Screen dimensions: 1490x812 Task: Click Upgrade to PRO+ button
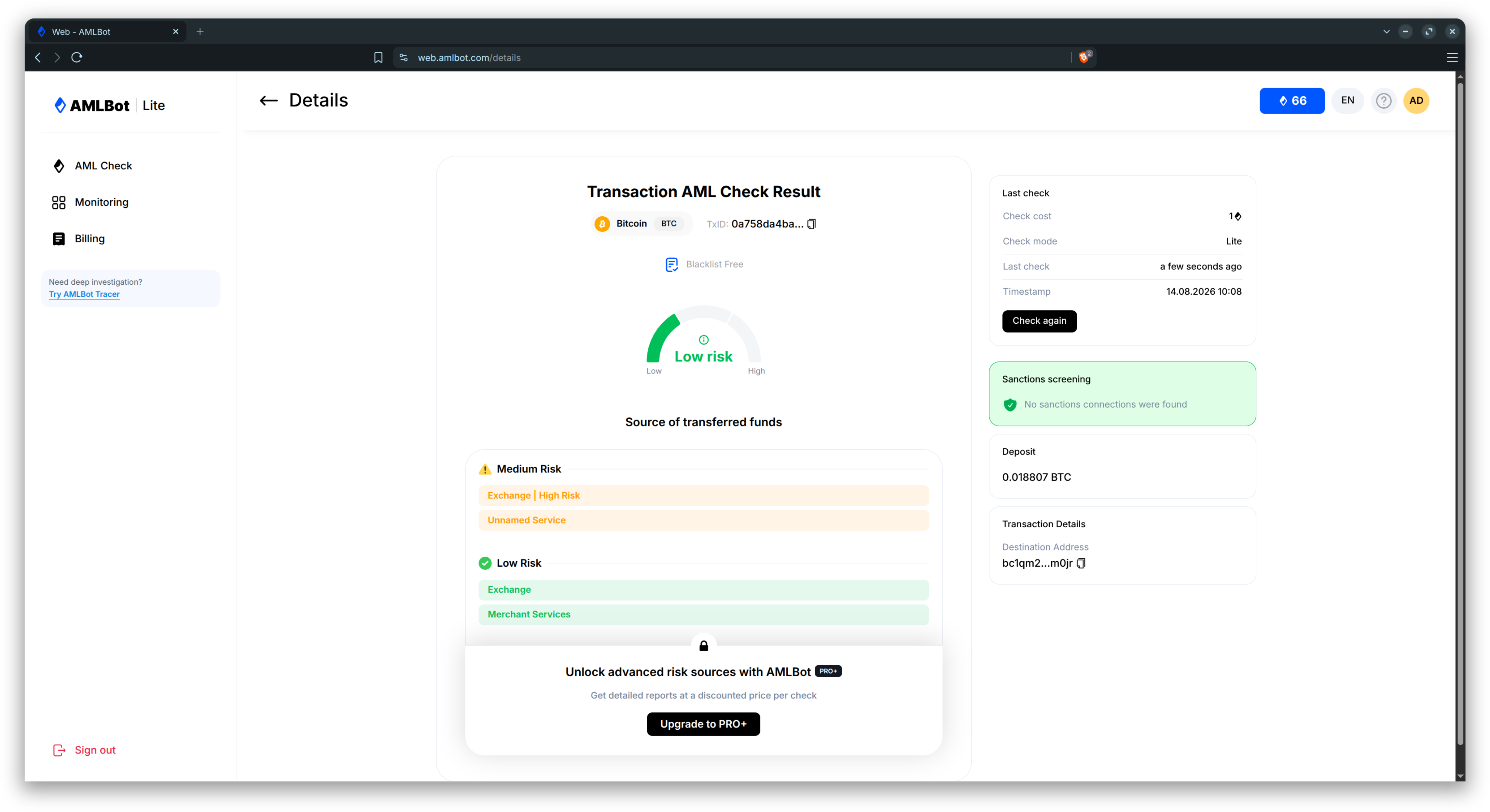click(x=703, y=724)
